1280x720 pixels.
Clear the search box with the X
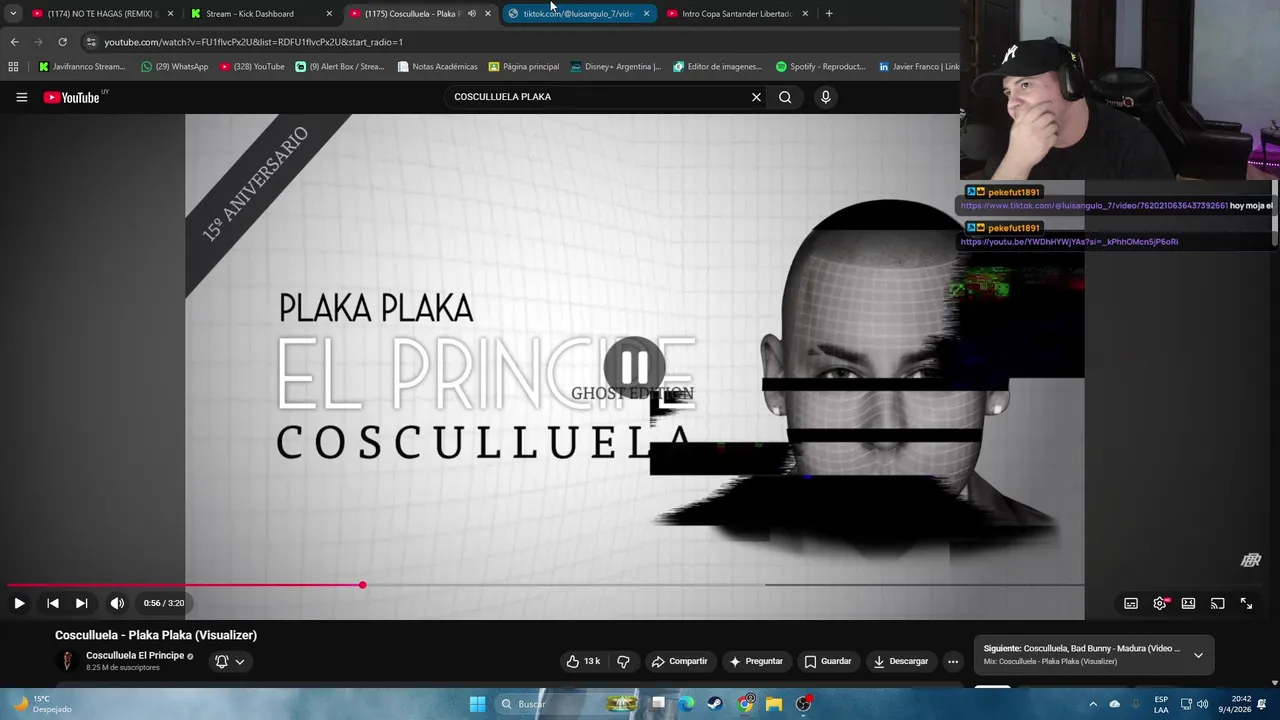[756, 97]
